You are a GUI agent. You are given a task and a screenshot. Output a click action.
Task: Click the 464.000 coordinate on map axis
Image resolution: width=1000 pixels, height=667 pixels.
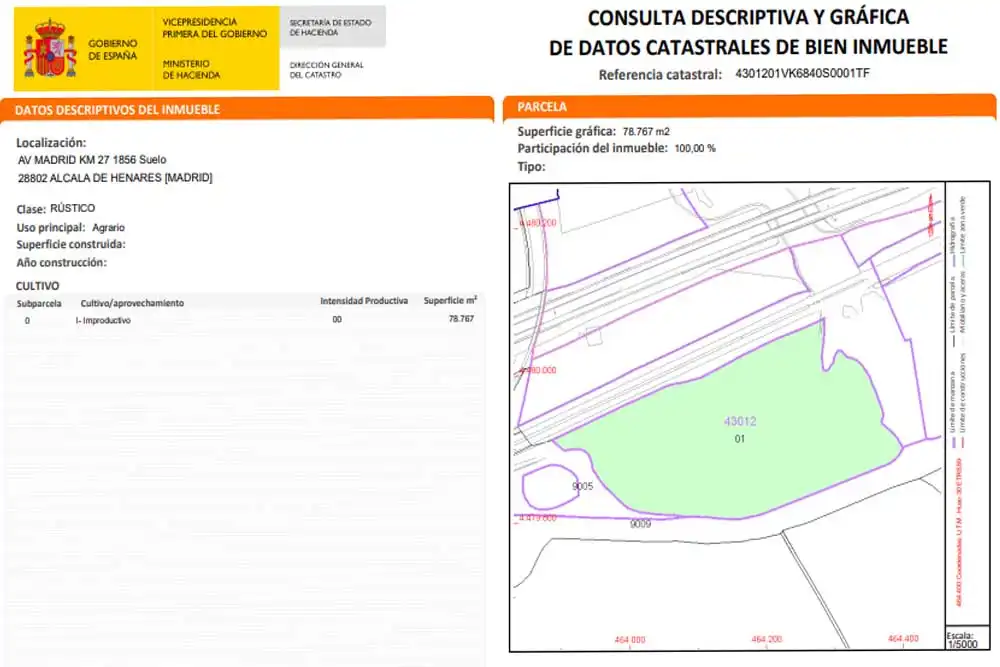tap(629, 640)
